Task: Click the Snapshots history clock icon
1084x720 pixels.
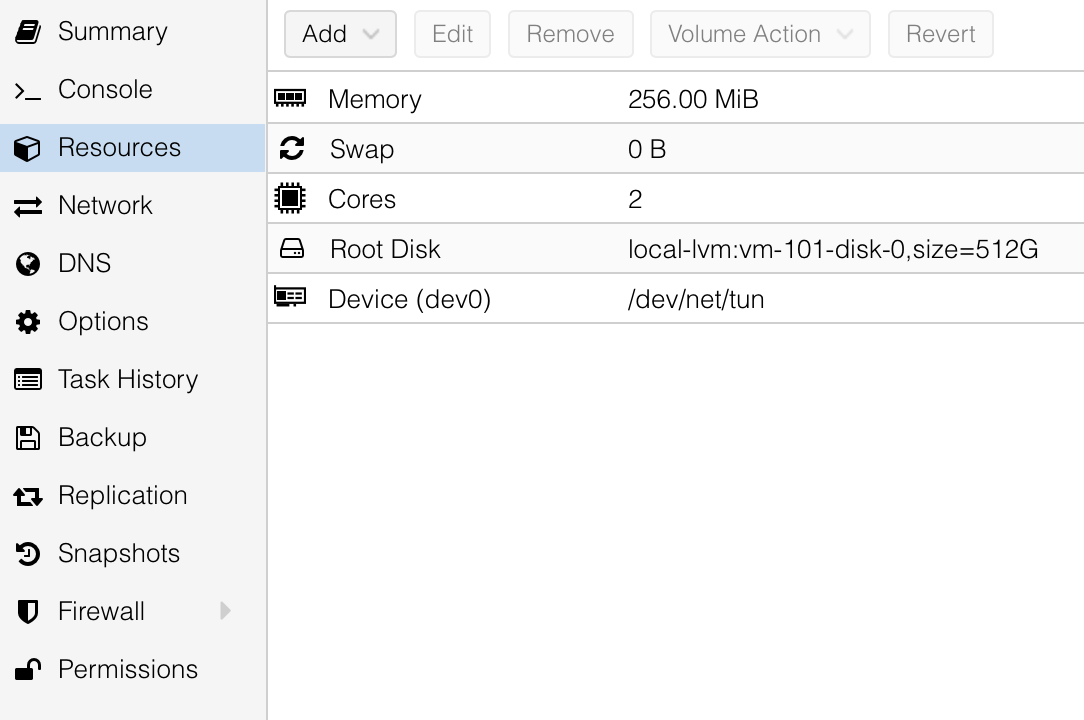Action: 28,554
